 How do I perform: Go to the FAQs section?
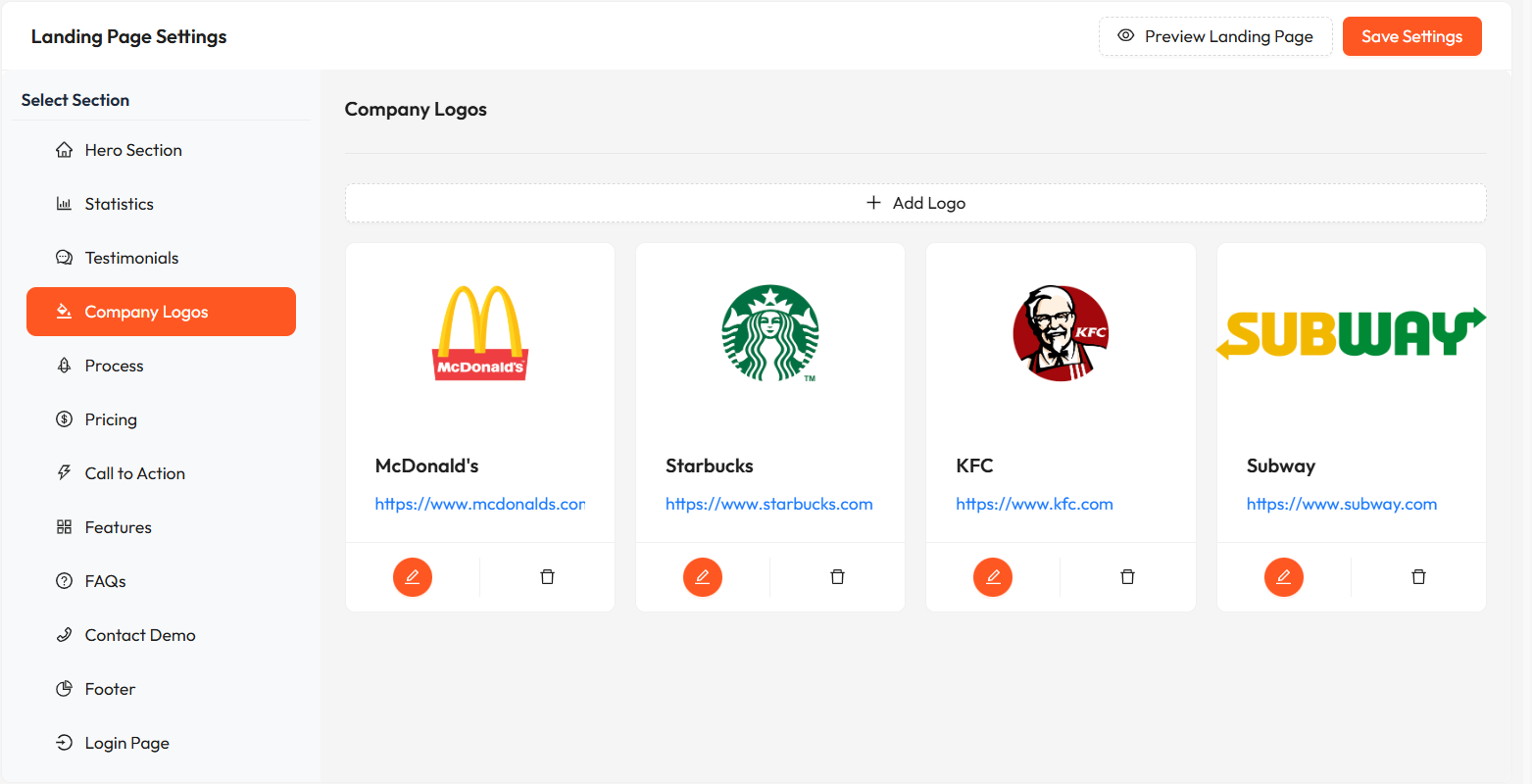161,581
